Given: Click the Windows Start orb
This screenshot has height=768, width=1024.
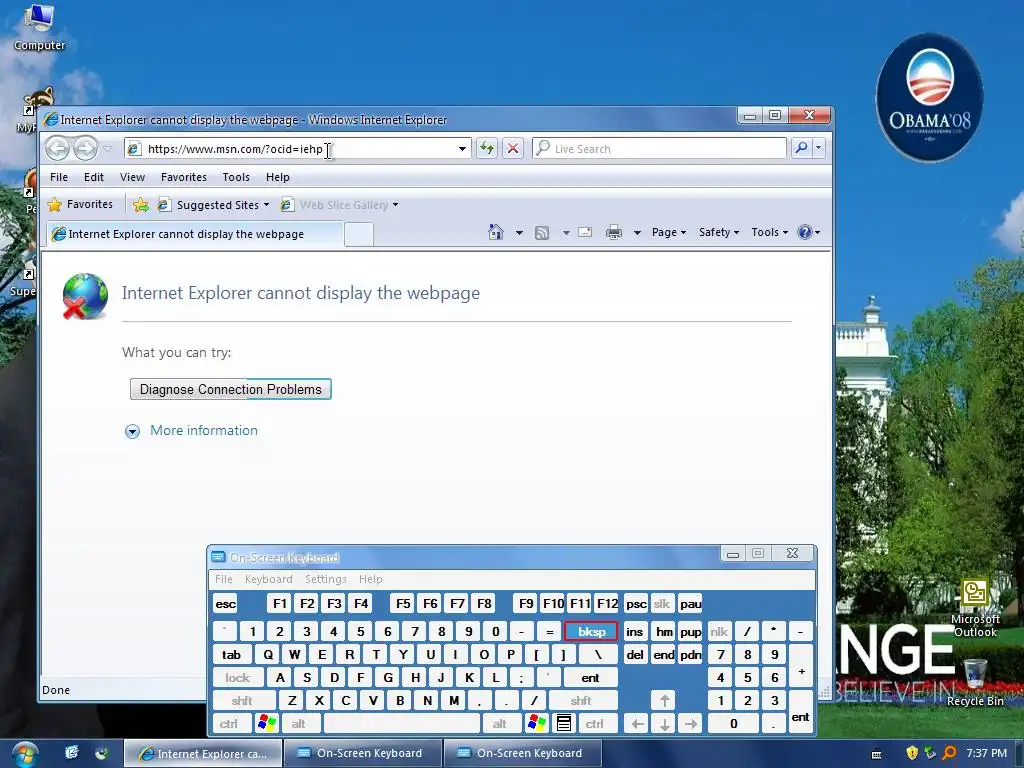Looking at the screenshot, I should pyautogui.click(x=24, y=754).
